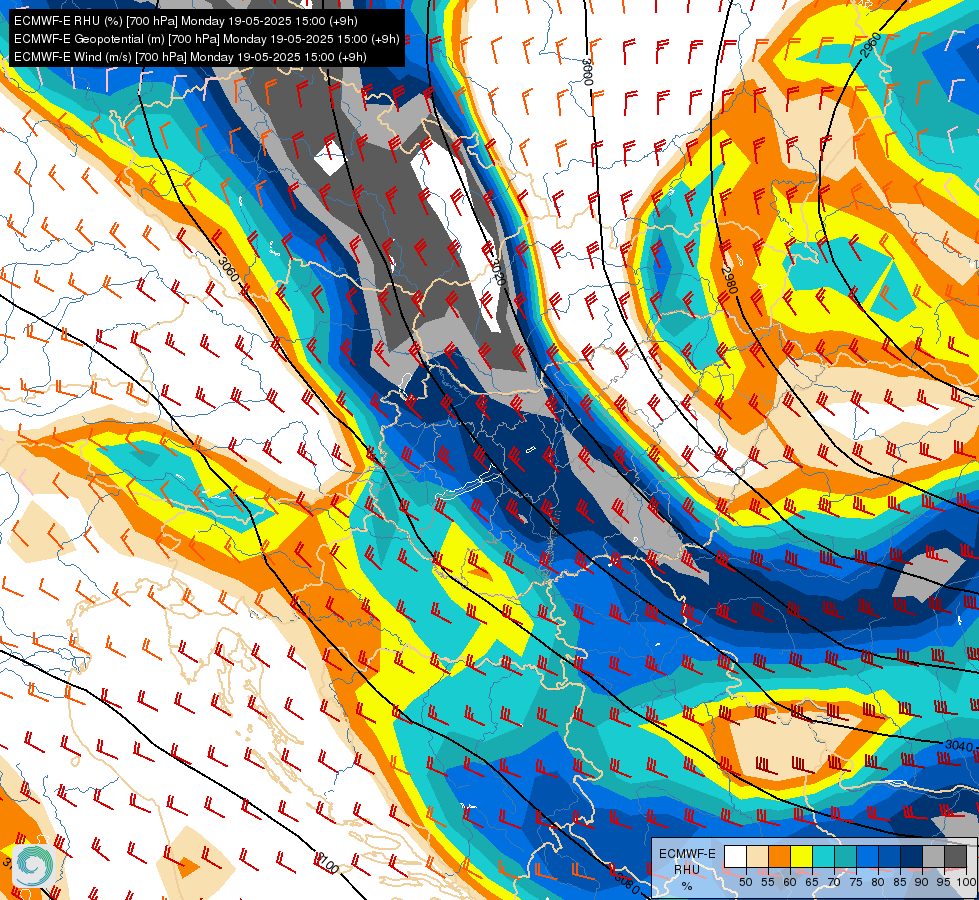
Task: Click the yellow 60-65 legend swatch
Action: coord(802,856)
